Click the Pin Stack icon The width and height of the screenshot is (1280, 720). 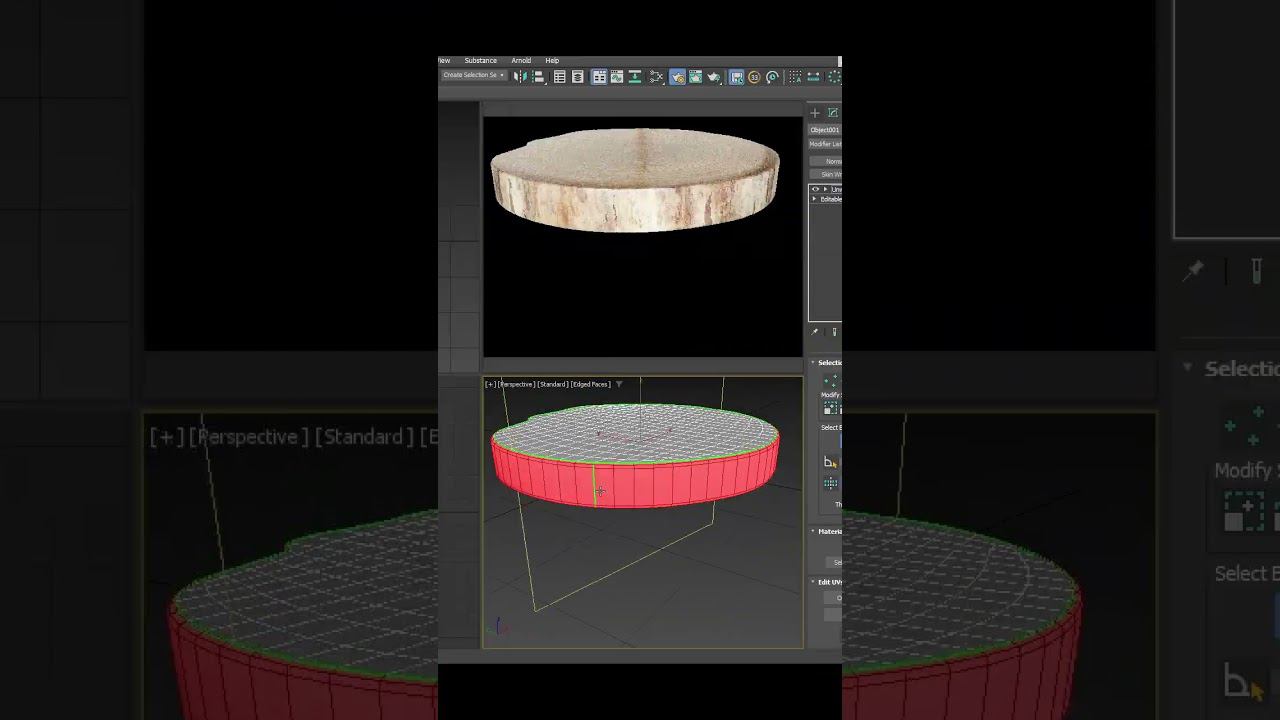[814, 332]
